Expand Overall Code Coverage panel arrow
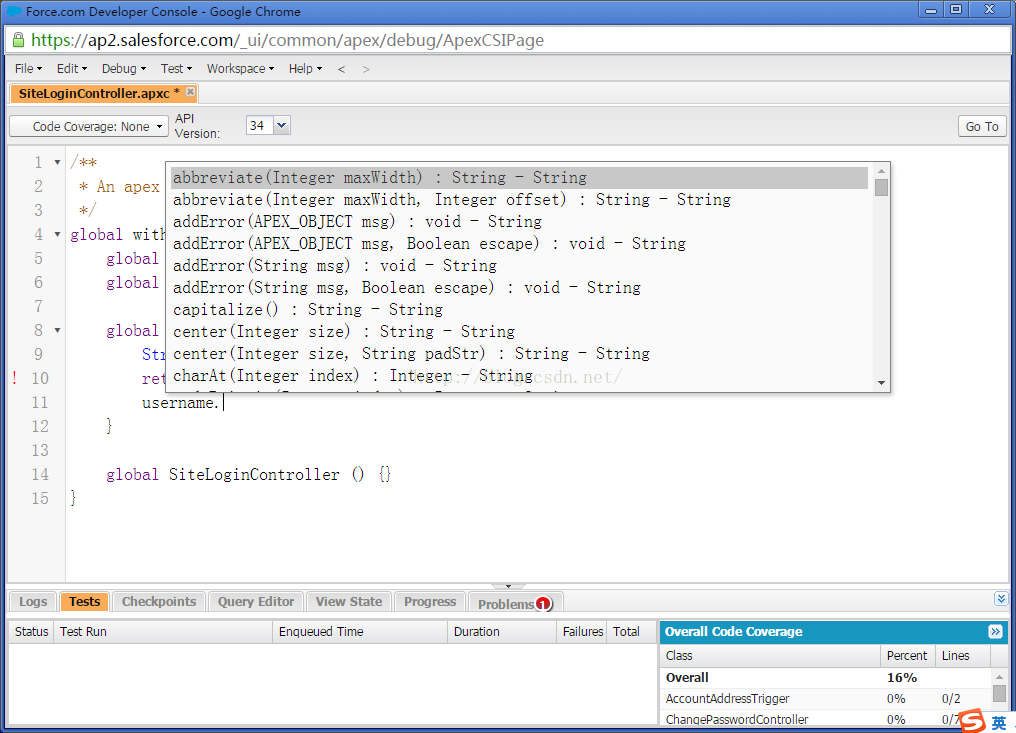Screen dimensions: 1016x733 995,631
